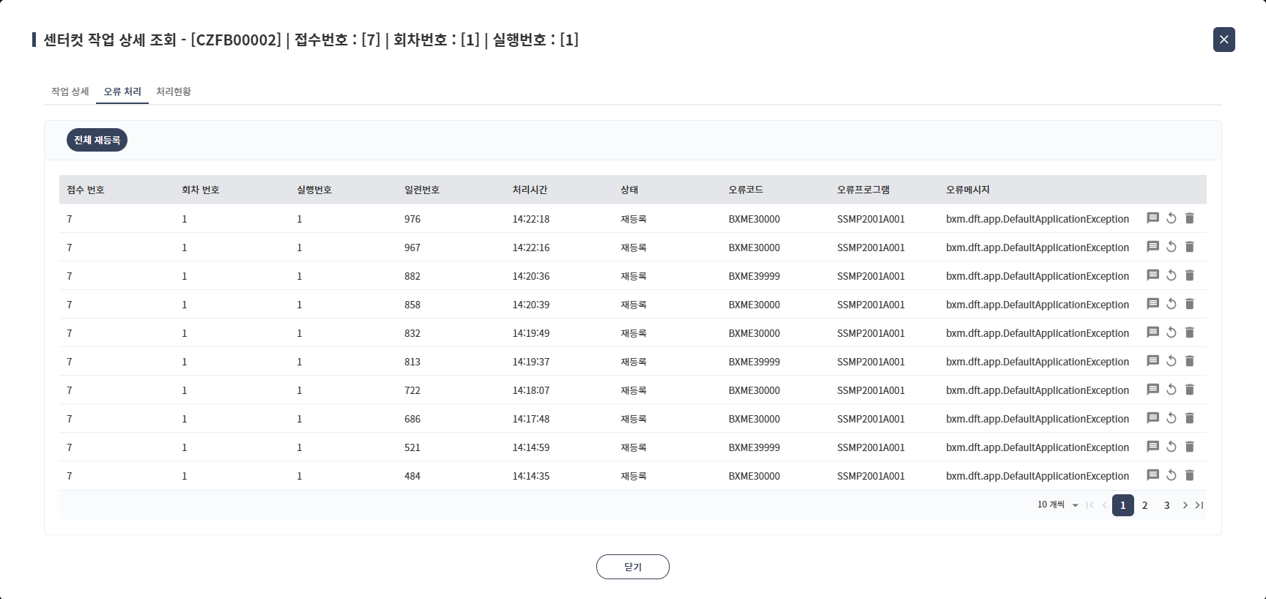Click the 전체 재등록 button
The image size is (1266, 599).
97,140
